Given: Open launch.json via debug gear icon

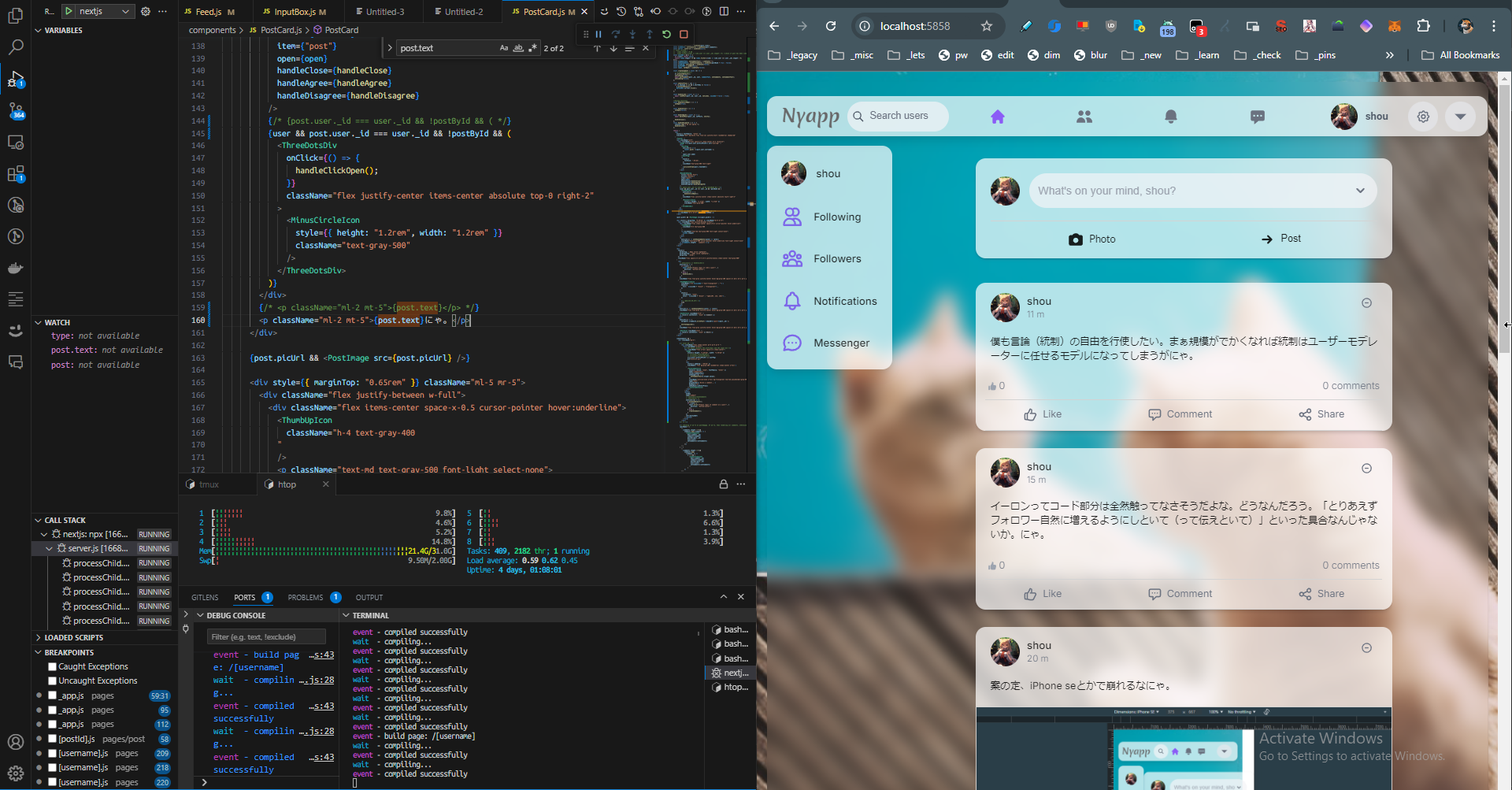Looking at the screenshot, I should 146,11.
